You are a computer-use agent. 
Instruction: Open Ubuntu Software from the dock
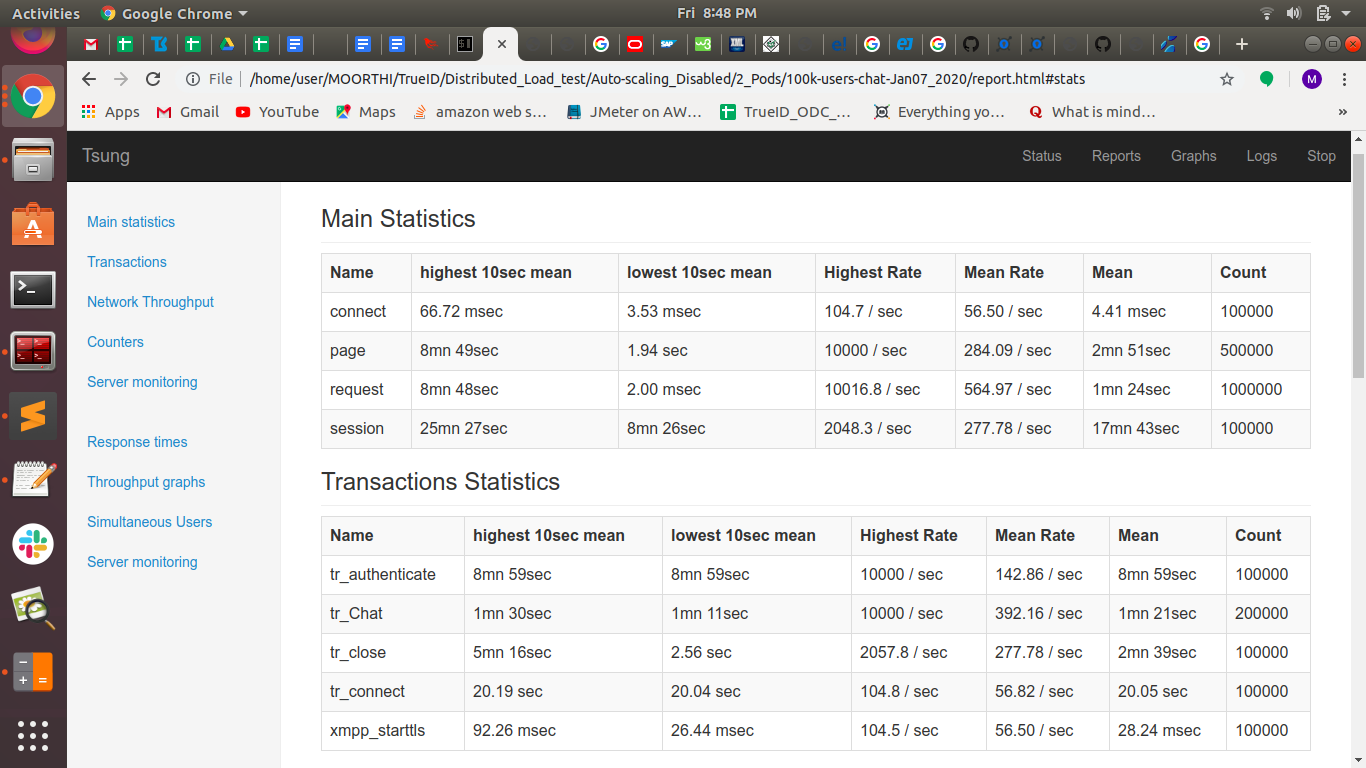tap(33, 223)
